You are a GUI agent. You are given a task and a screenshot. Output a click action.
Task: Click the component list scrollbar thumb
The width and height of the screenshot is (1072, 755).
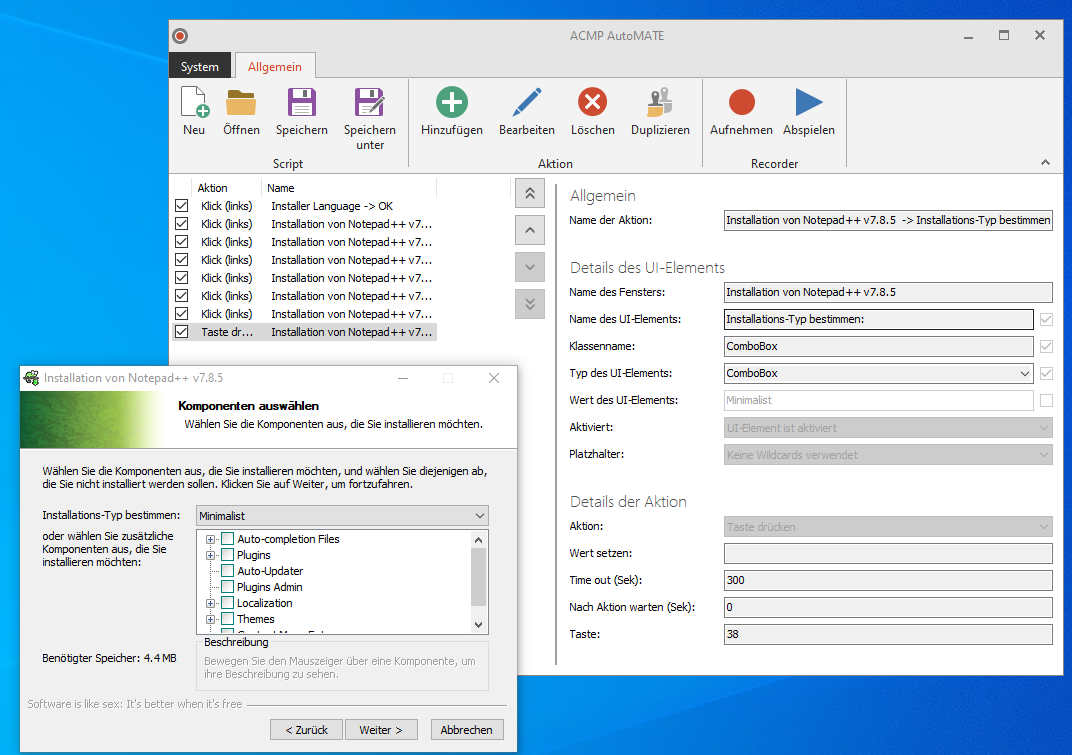pos(479,577)
